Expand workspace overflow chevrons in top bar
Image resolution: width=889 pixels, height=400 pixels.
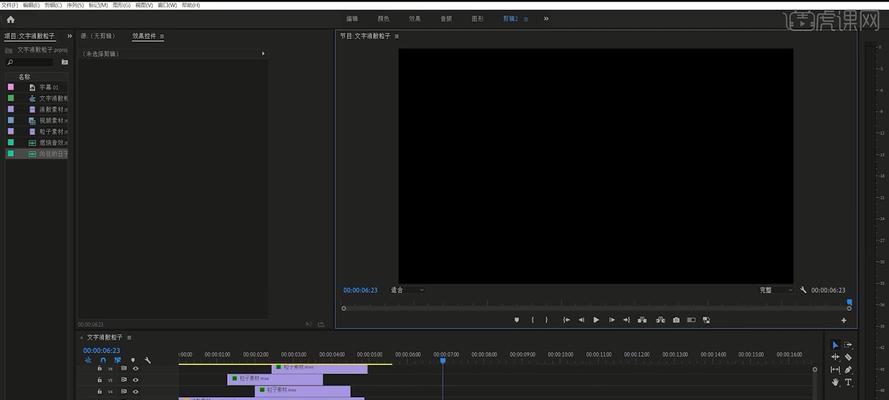[546, 19]
